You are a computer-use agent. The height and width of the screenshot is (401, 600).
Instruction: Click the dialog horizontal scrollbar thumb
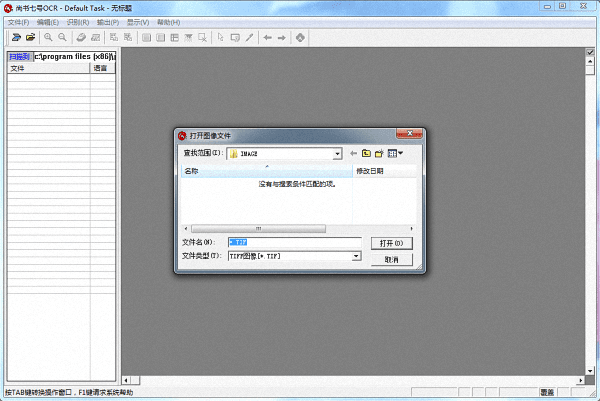pyautogui.click(x=258, y=229)
